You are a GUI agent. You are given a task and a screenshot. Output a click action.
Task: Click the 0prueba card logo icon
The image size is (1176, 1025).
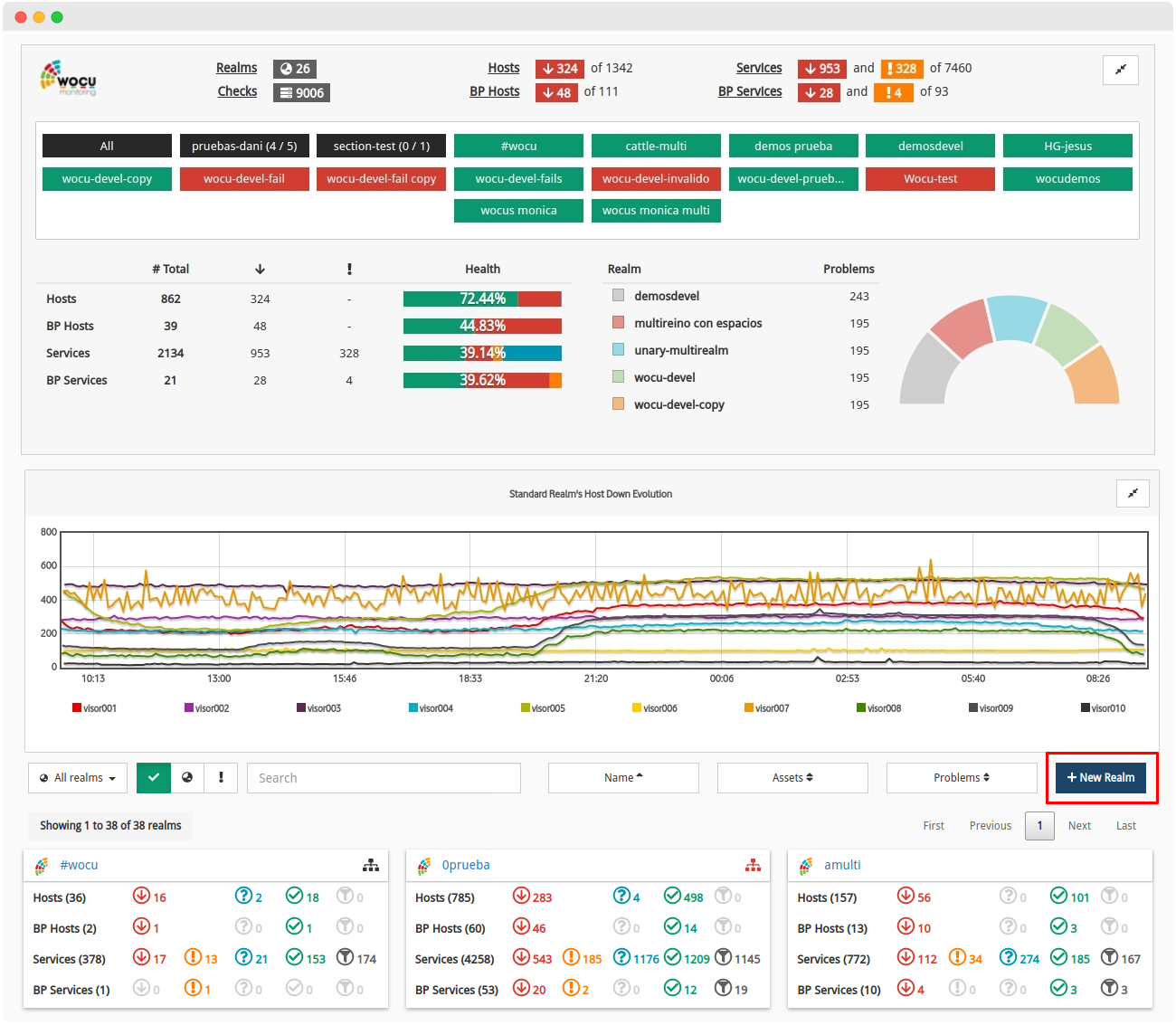(424, 866)
